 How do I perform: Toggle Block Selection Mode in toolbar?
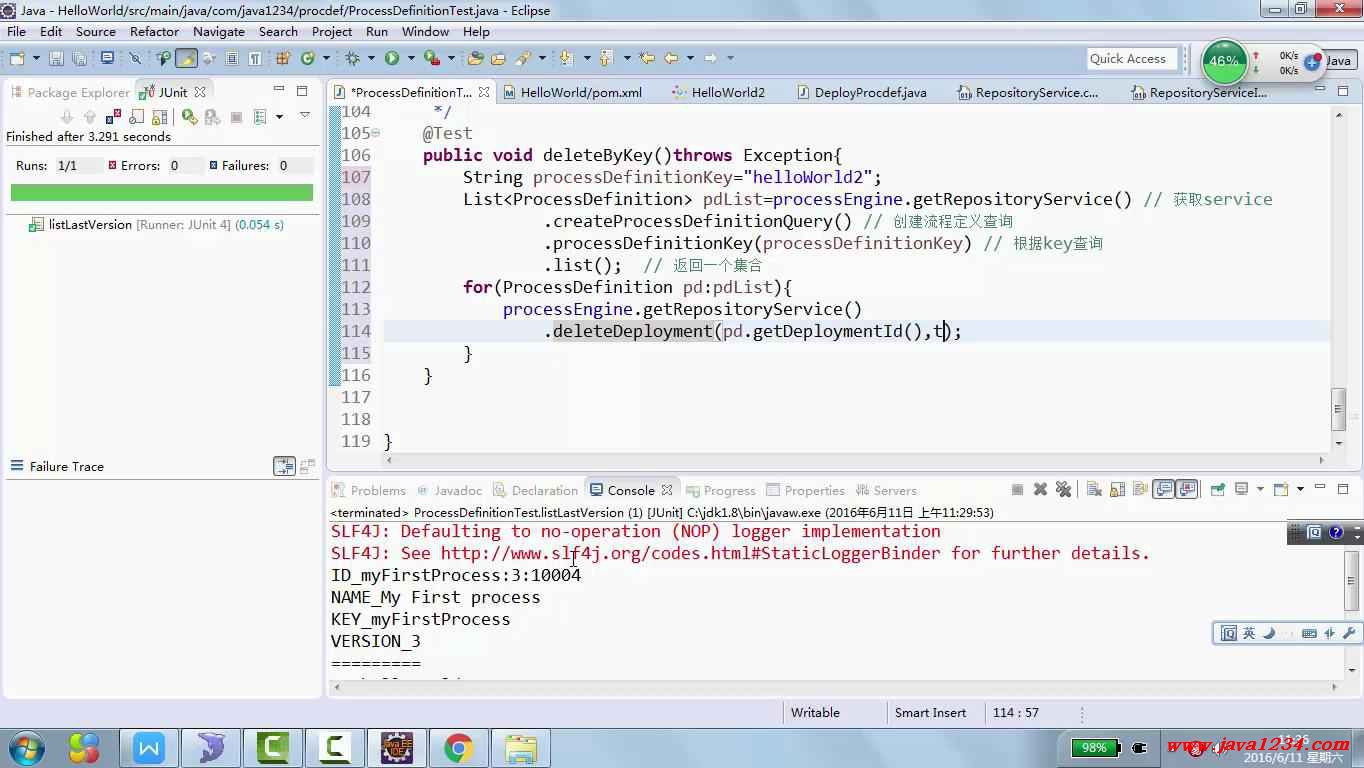click(231, 58)
